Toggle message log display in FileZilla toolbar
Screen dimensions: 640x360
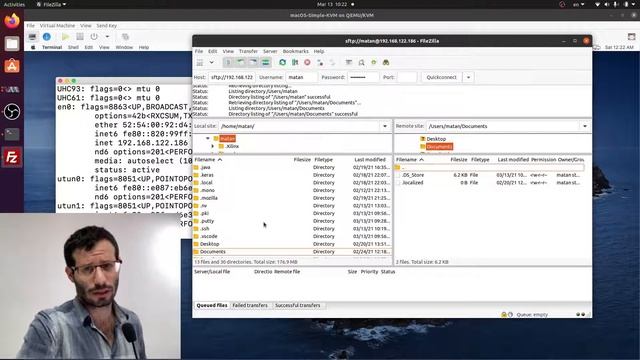click(228, 62)
